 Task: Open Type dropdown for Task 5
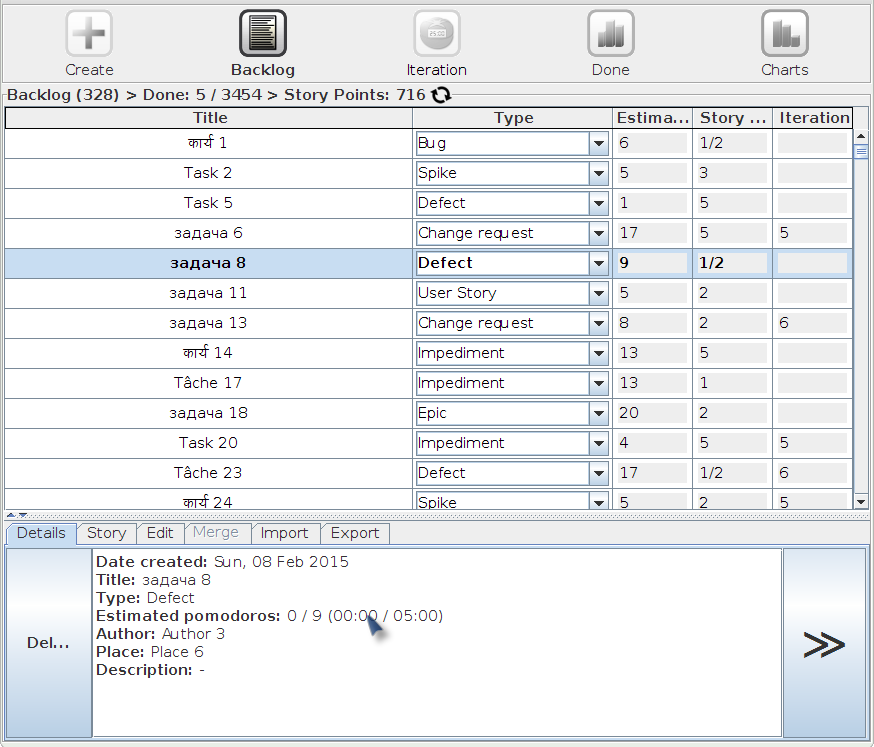tap(599, 203)
